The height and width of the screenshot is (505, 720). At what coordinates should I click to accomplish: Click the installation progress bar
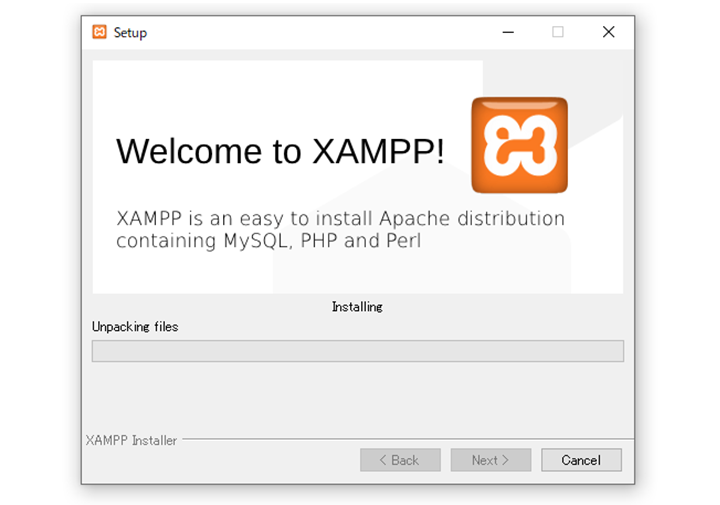coord(358,351)
